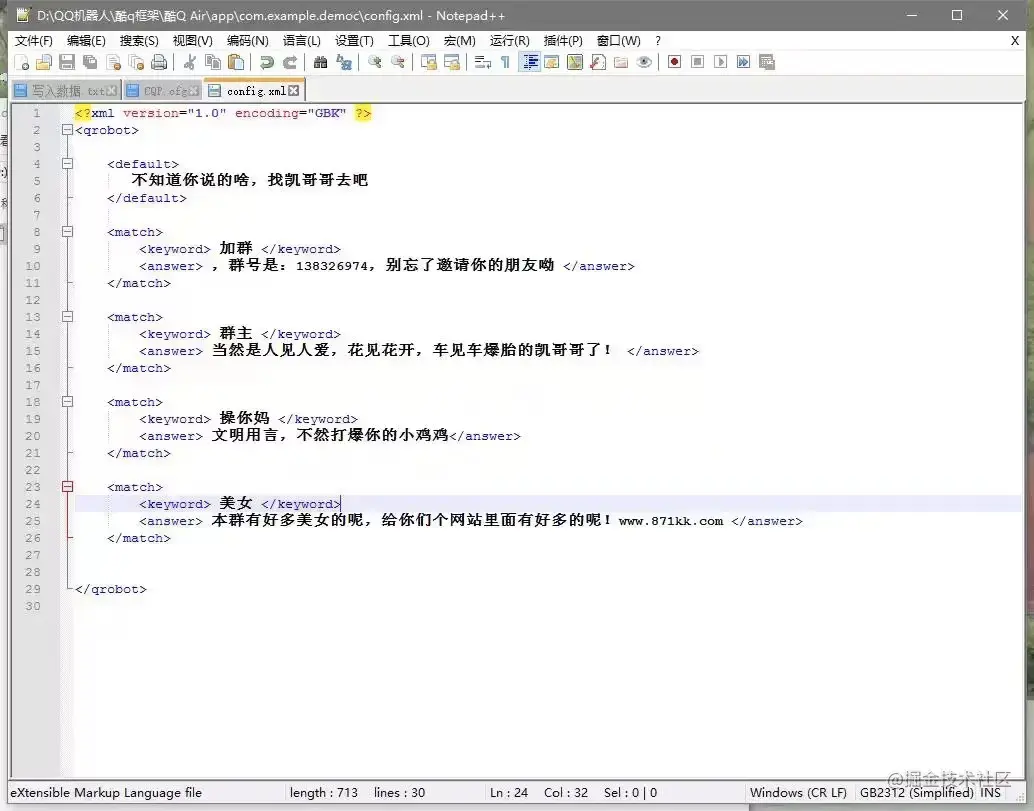The width and height of the screenshot is (1034, 811).
Task: Open the 窗口(W) menu
Action: (x=619, y=41)
